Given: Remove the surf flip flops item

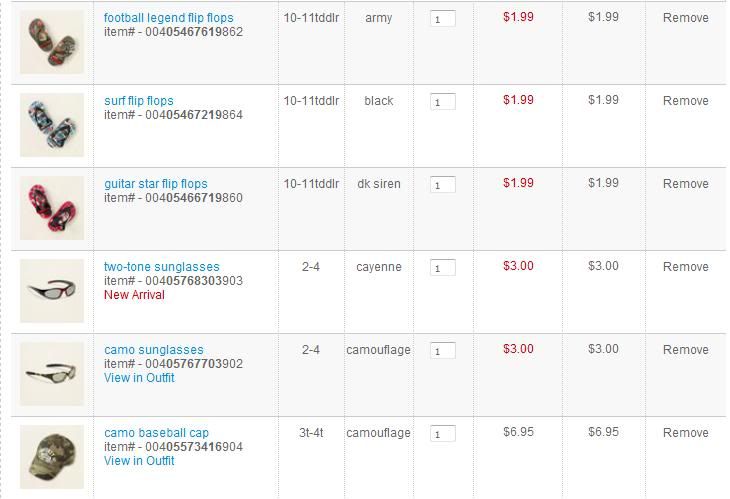Looking at the screenshot, I should (685, 101).
